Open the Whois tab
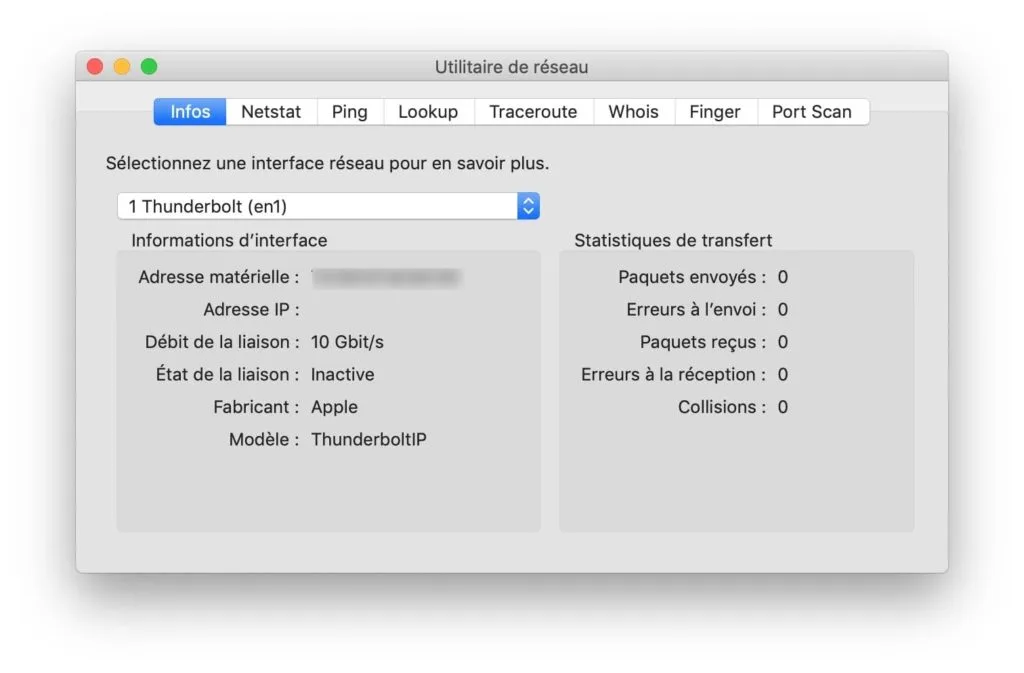Screen dimensions: 1024x673 coord(633,111)
